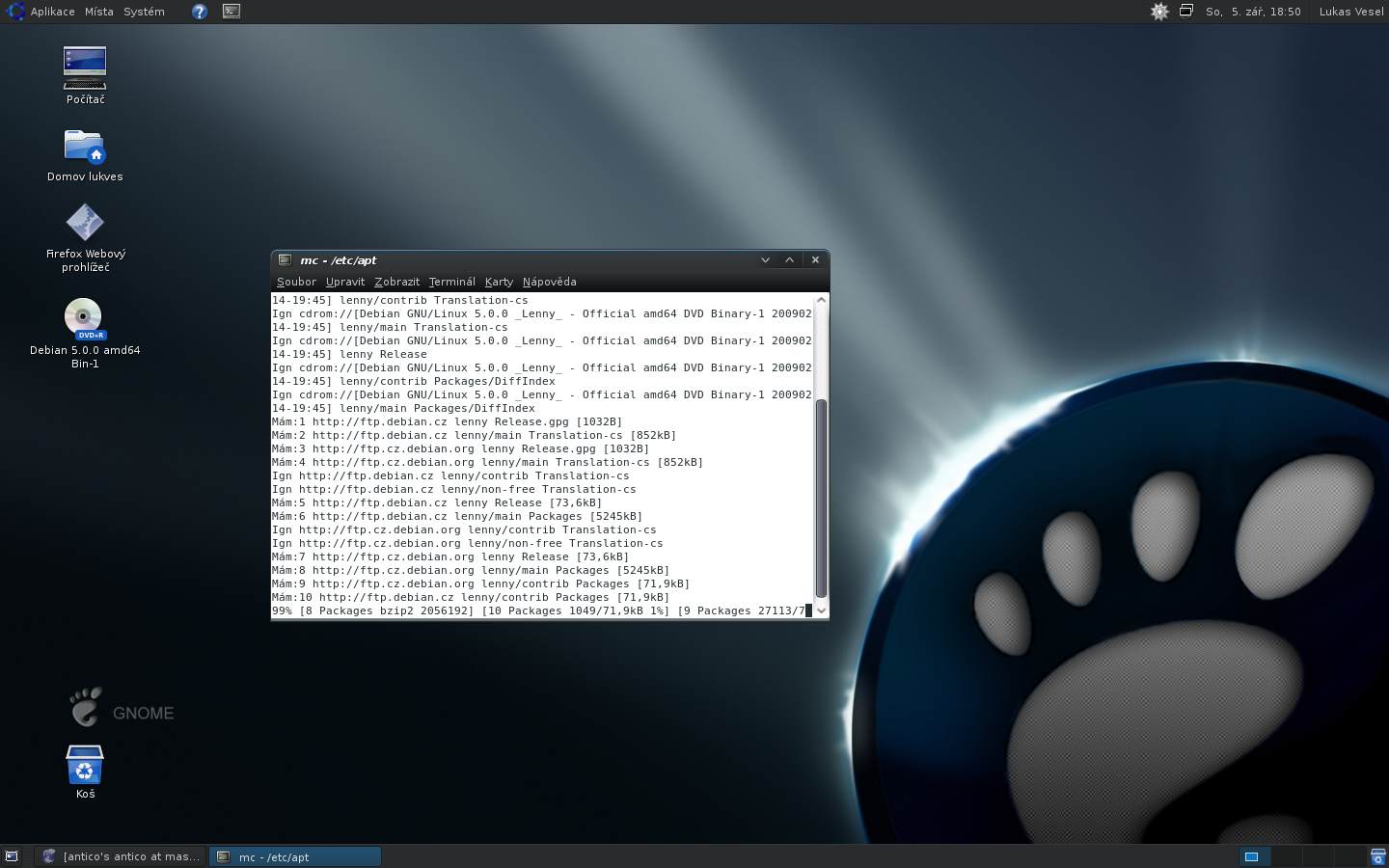Screen dimensions: 1389x868
Task: Select mc - /etc/apt taskbar button
Action: pyautogui.click(x=295, y=856)
